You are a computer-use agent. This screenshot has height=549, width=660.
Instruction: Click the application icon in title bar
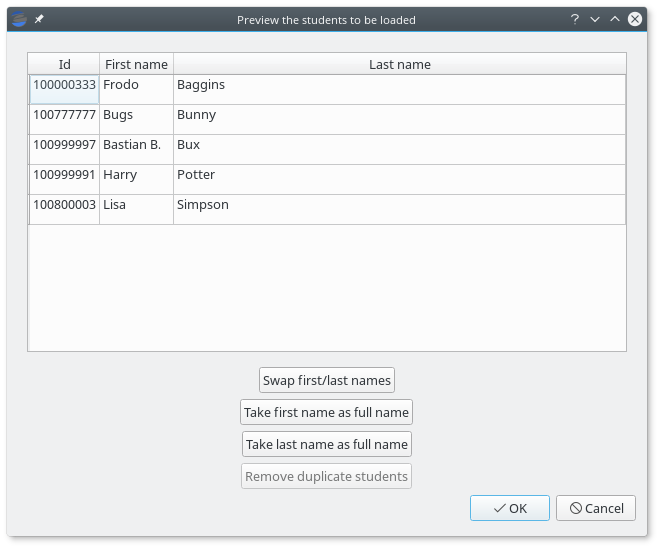coord(18,19)
